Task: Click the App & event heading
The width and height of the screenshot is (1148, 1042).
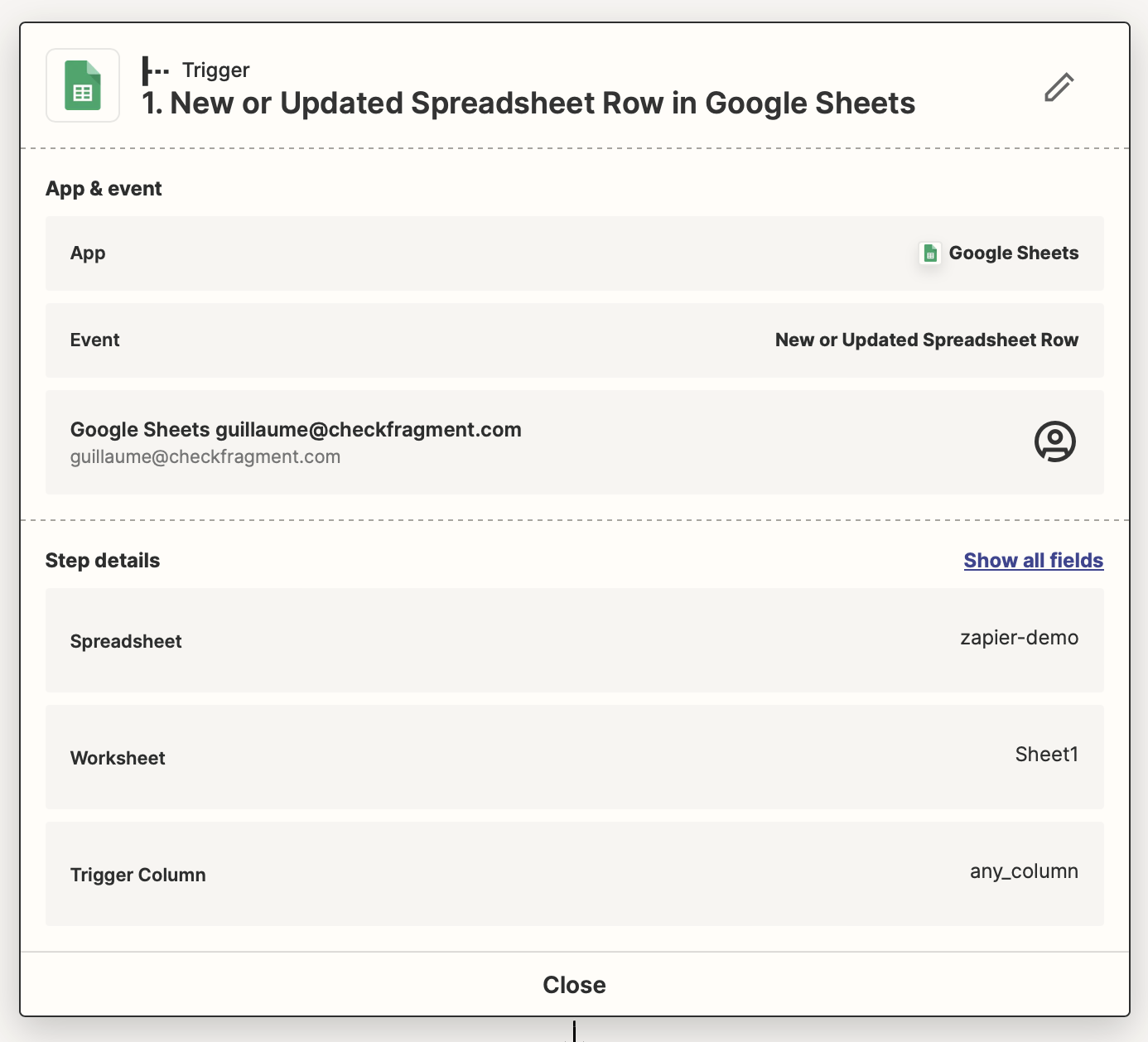Action: click(x=104, y=189)
